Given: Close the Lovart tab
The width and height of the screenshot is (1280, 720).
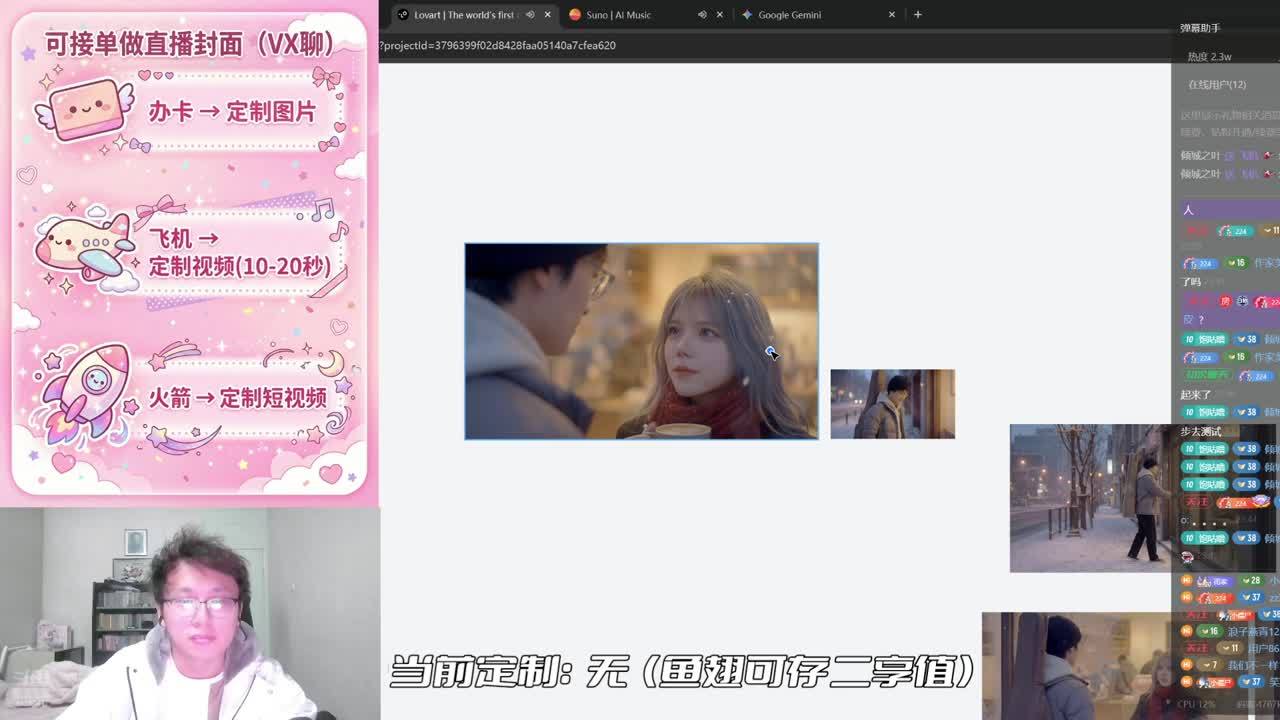Looking at the screenshot, I should 547,15.
